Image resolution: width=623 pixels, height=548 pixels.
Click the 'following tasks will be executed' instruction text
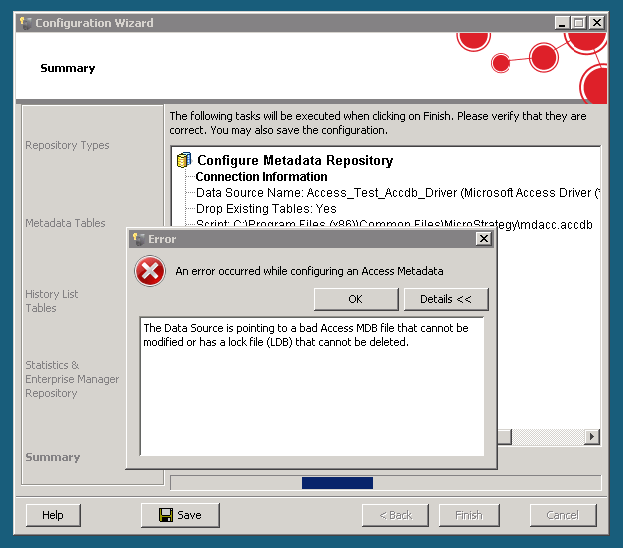tap(378, 123)
